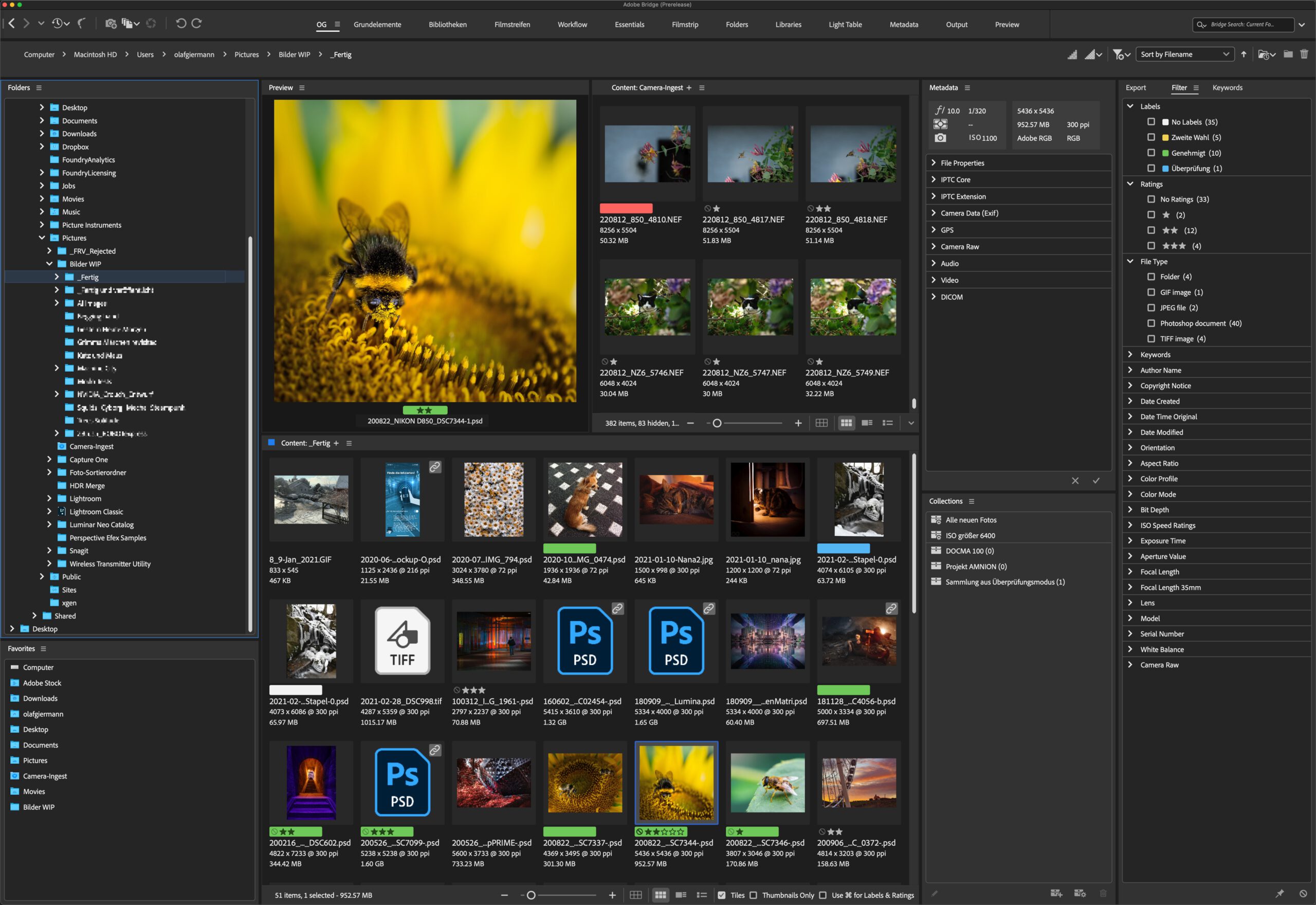The width and height of the screenshot is (1316, 905).
Task: Open the Keywords panel tab
Action: pyautogui.click(x=1227, y=88)
